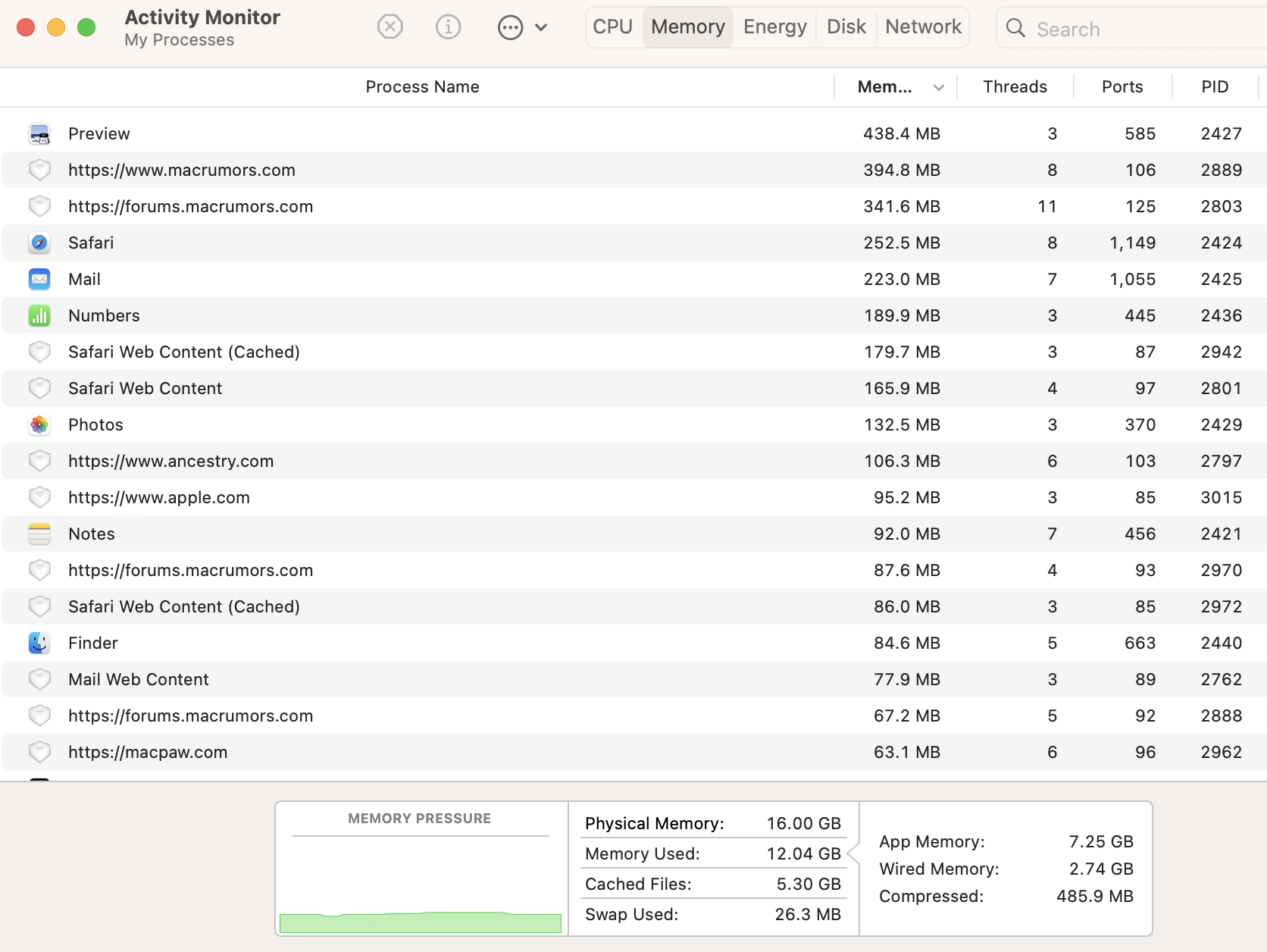The width and height of the screenshot is (1267, 952).
Task: Click the 1,149 ports value for Safari
Action: 1133,243
